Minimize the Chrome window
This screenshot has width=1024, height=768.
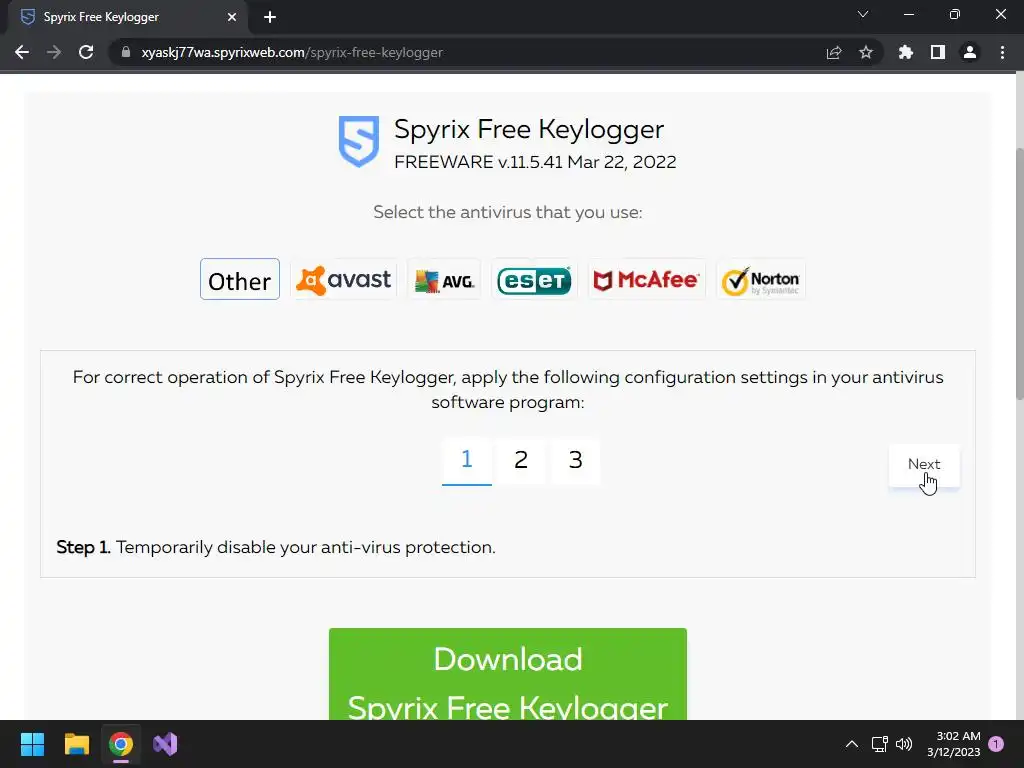[909, 14]
